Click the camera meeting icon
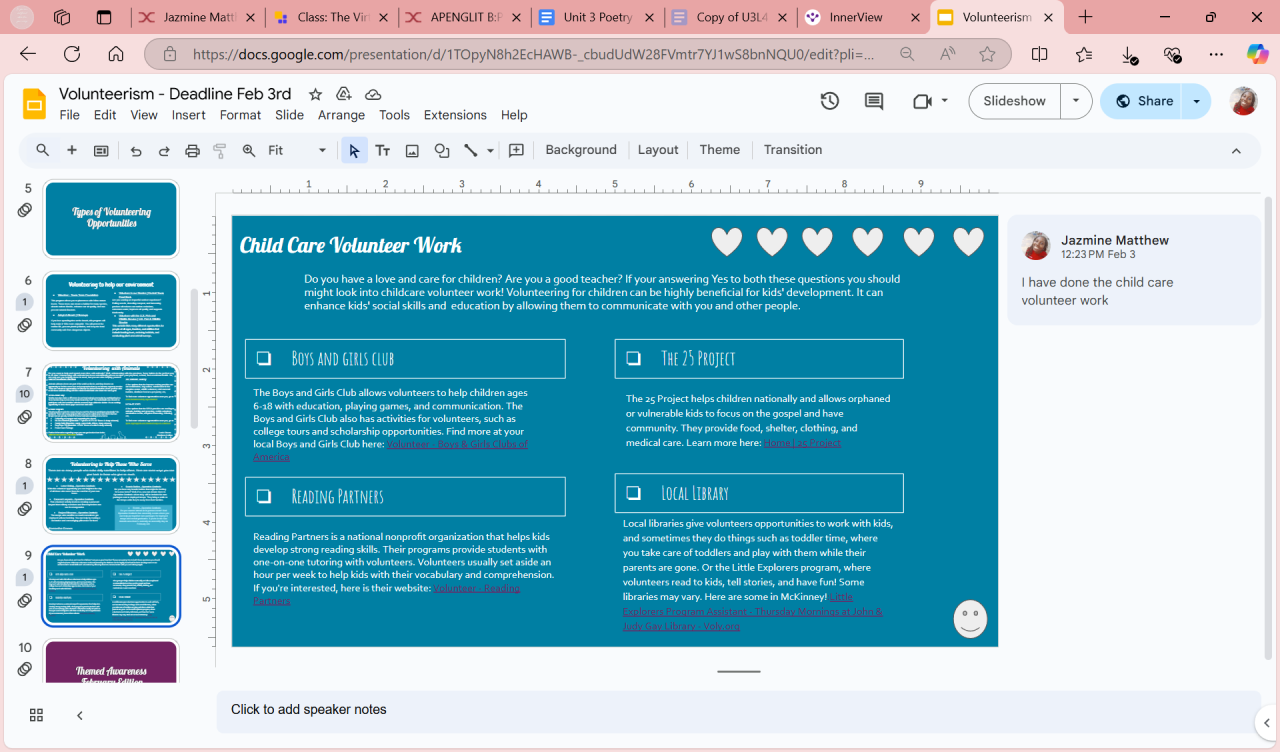1280x752 pixels. (x=922, y=101)
